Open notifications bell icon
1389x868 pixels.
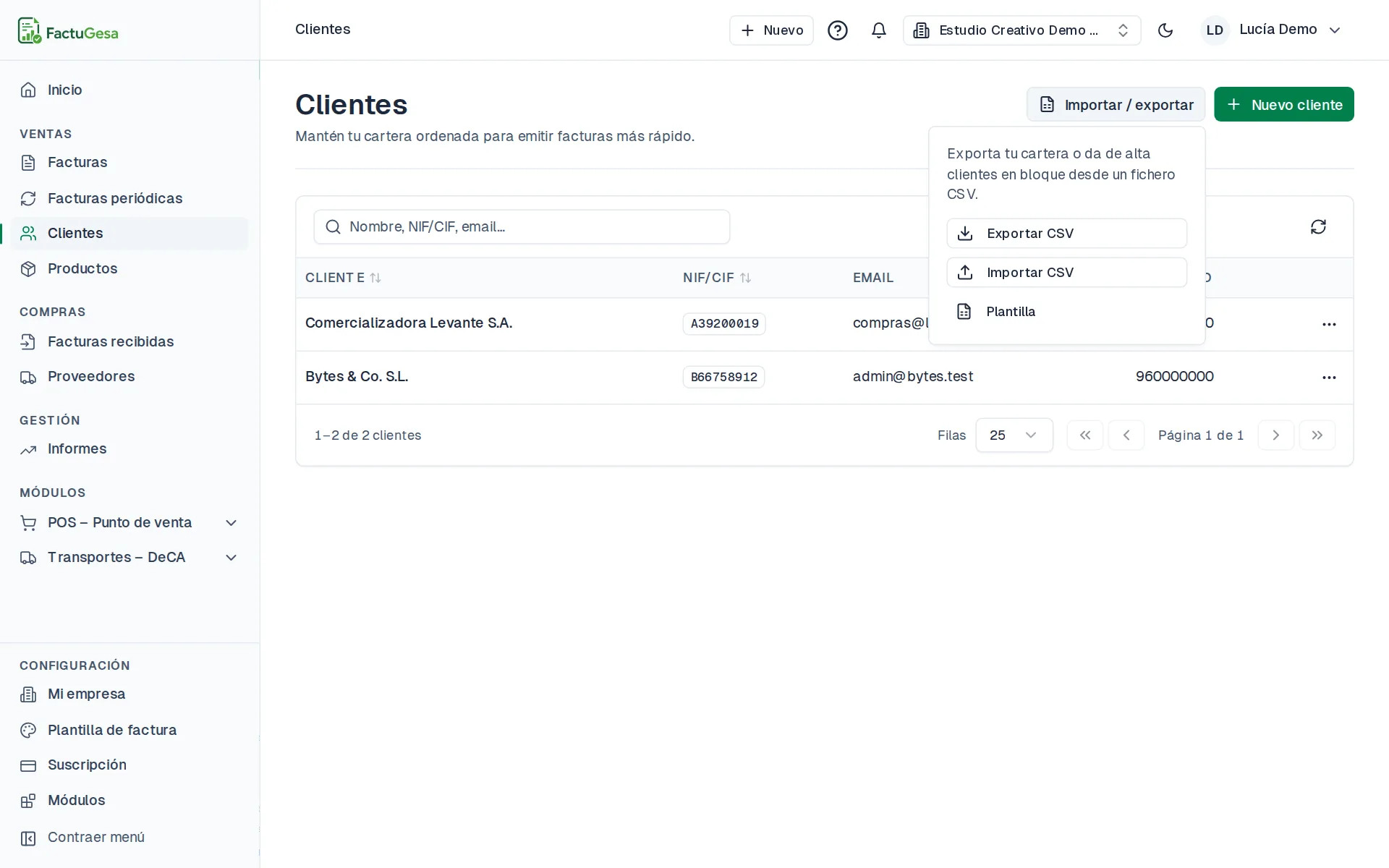(x=878, y=30)
